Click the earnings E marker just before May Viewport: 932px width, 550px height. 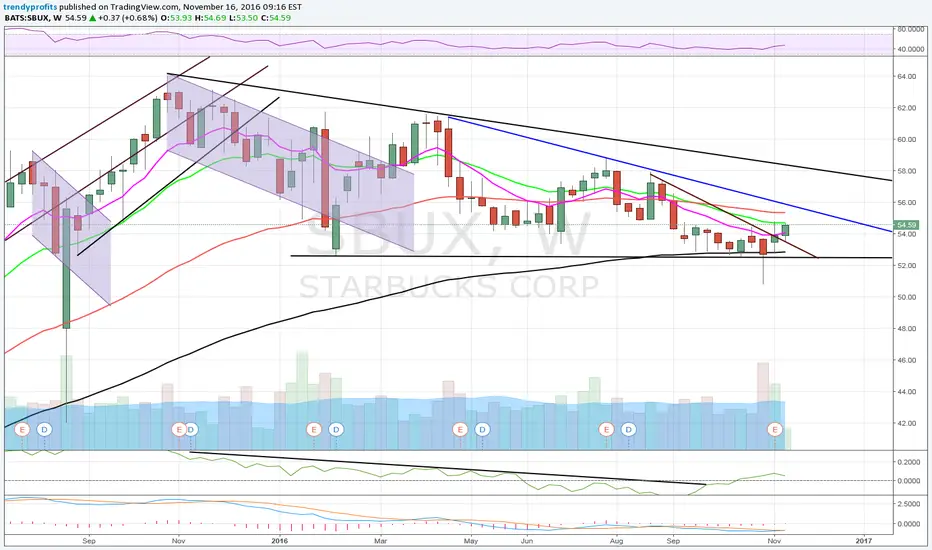pos(459,429)
